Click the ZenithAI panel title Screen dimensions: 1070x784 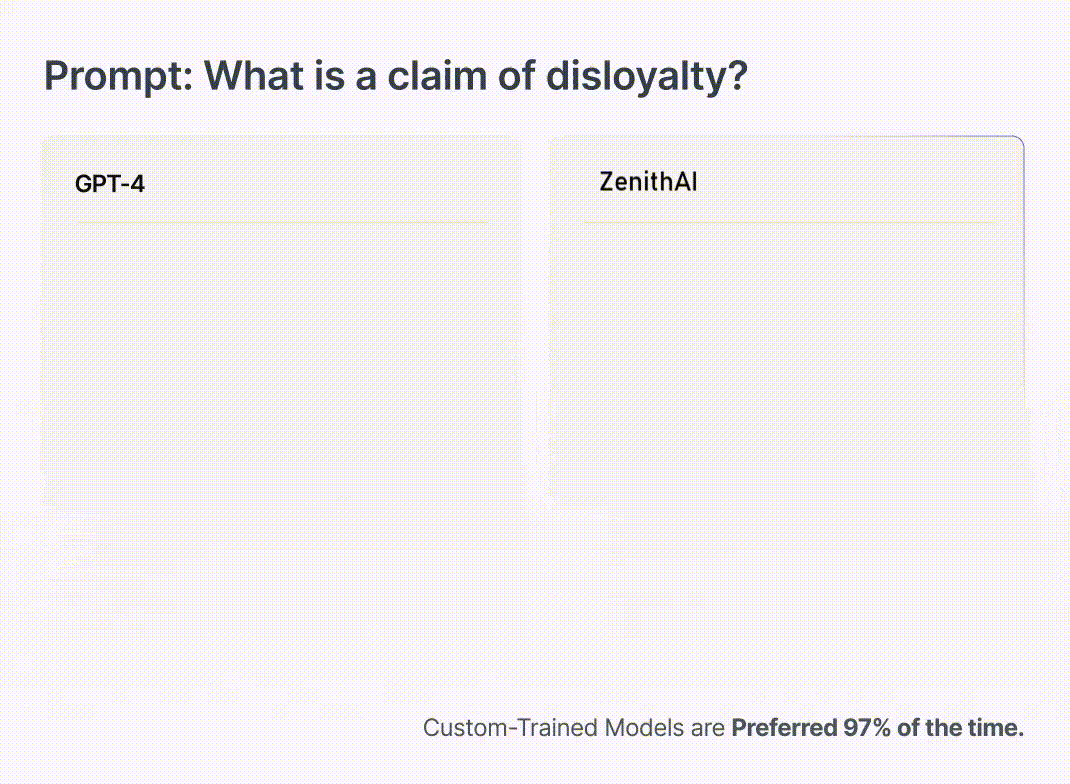[x=648, y=182]
